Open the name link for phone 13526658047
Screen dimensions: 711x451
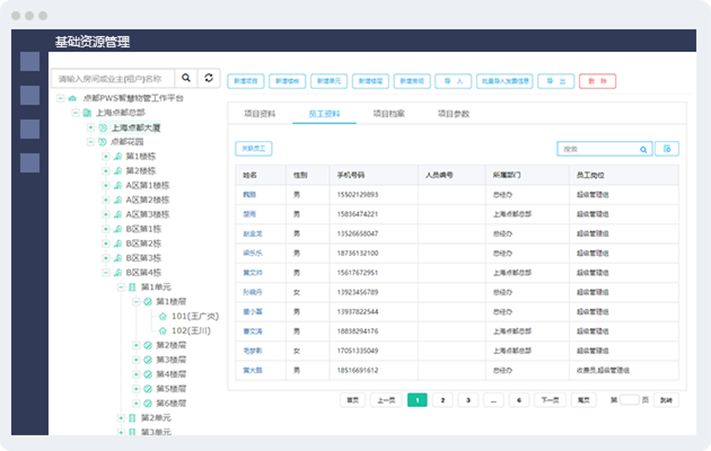pos(253,234)
